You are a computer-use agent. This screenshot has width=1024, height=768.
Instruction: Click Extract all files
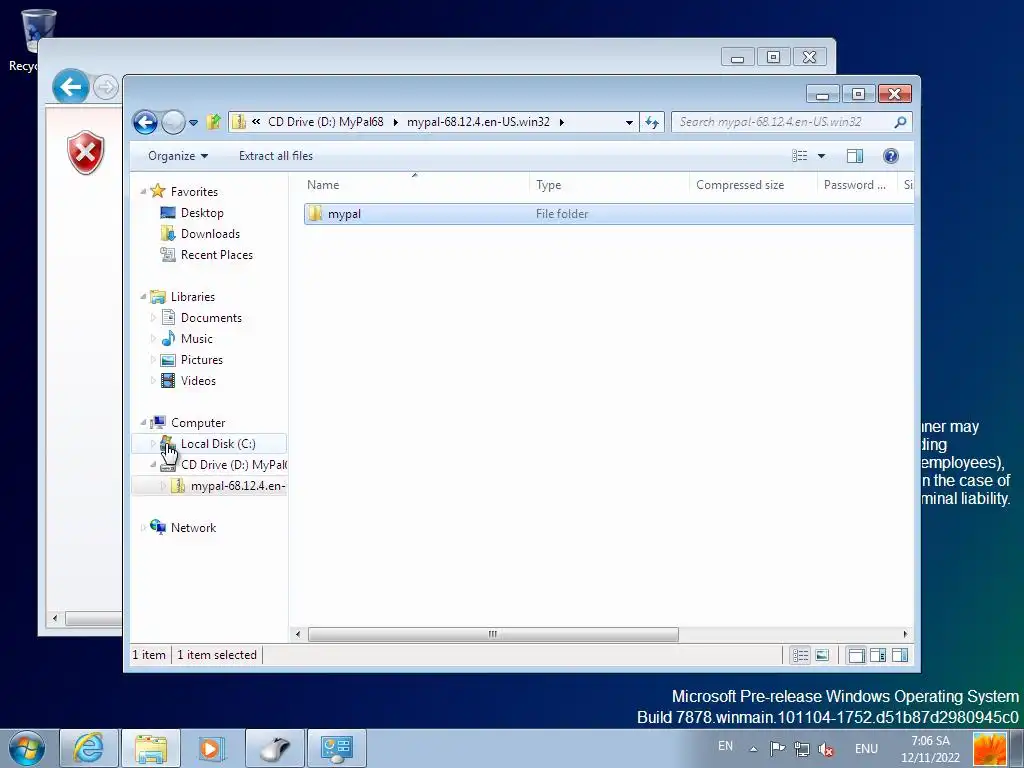click(276, 155)
